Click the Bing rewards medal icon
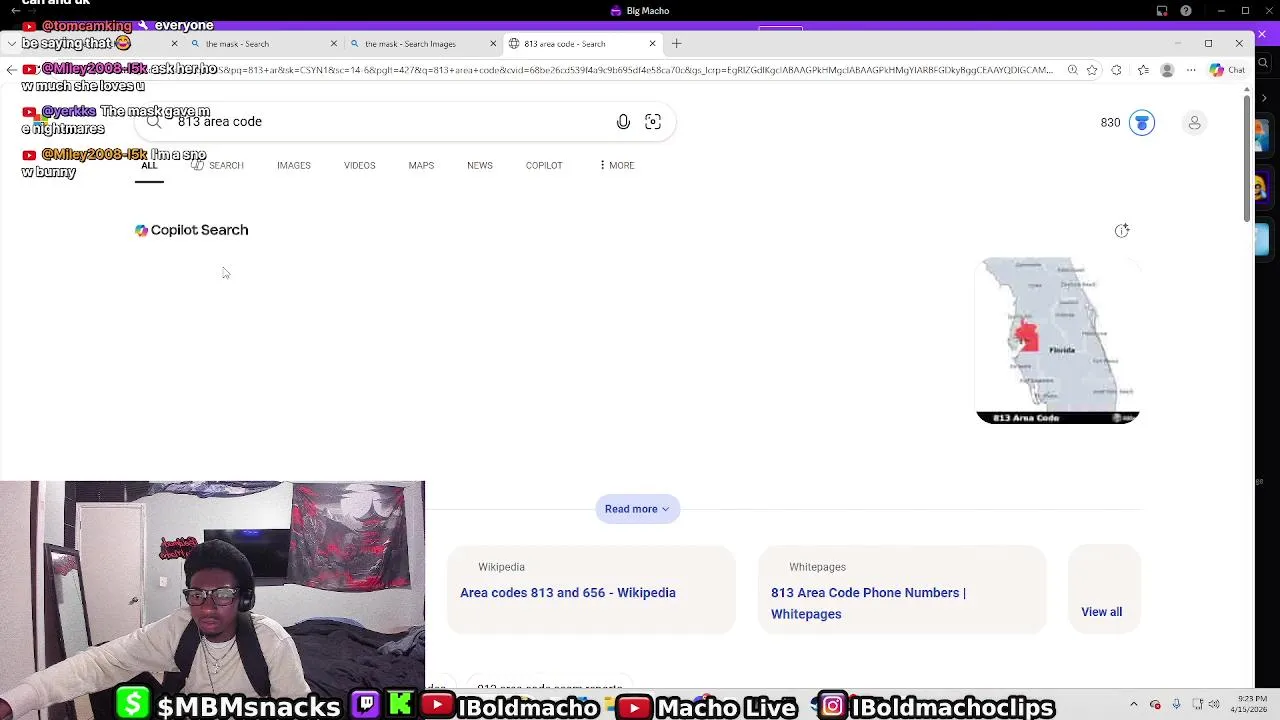Image resolution: width=1280 pixels, height=720 pixels. point(1141,122)
